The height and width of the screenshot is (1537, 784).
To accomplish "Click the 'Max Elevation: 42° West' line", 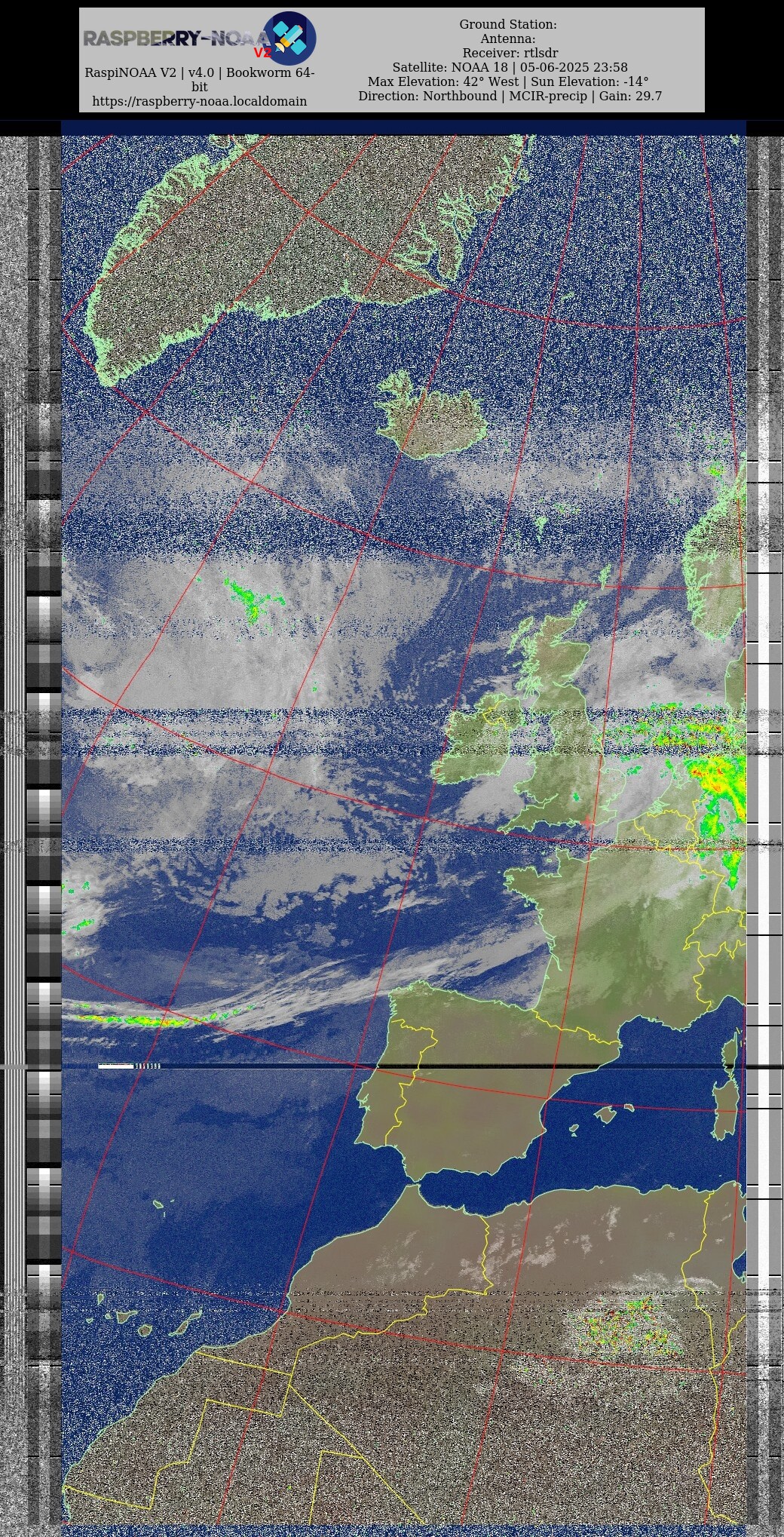I will [508, 81].
